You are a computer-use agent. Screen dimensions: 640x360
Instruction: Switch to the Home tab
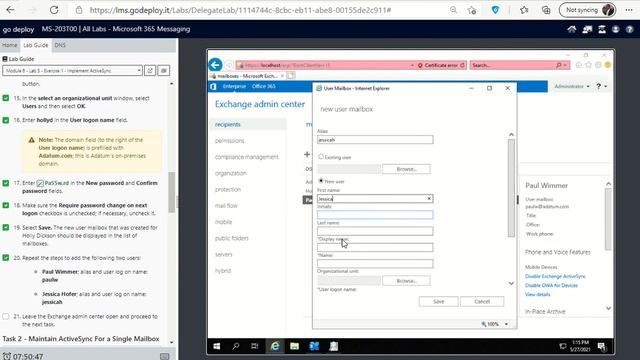[x=9, y=45]
